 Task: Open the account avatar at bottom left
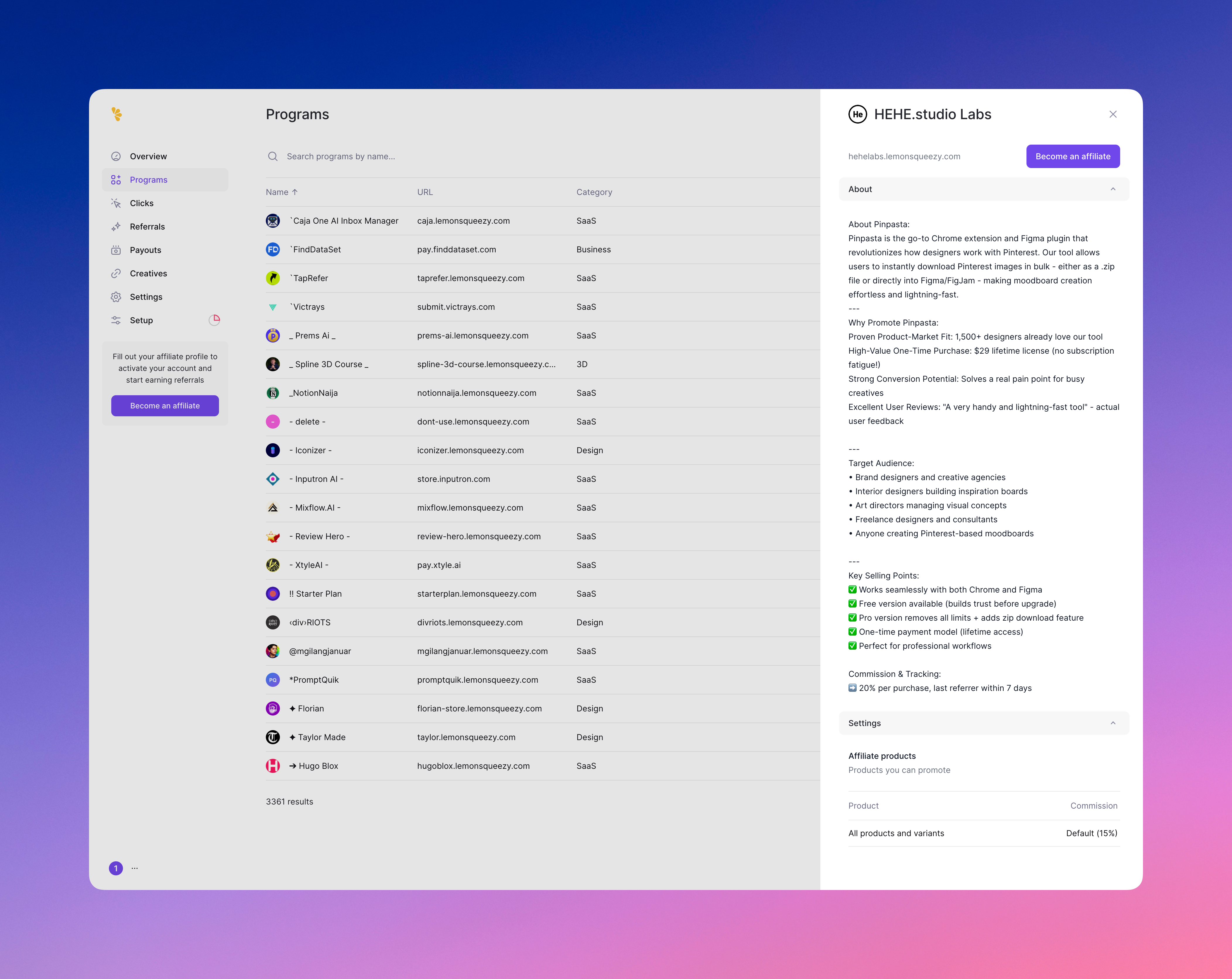point(116,868)
